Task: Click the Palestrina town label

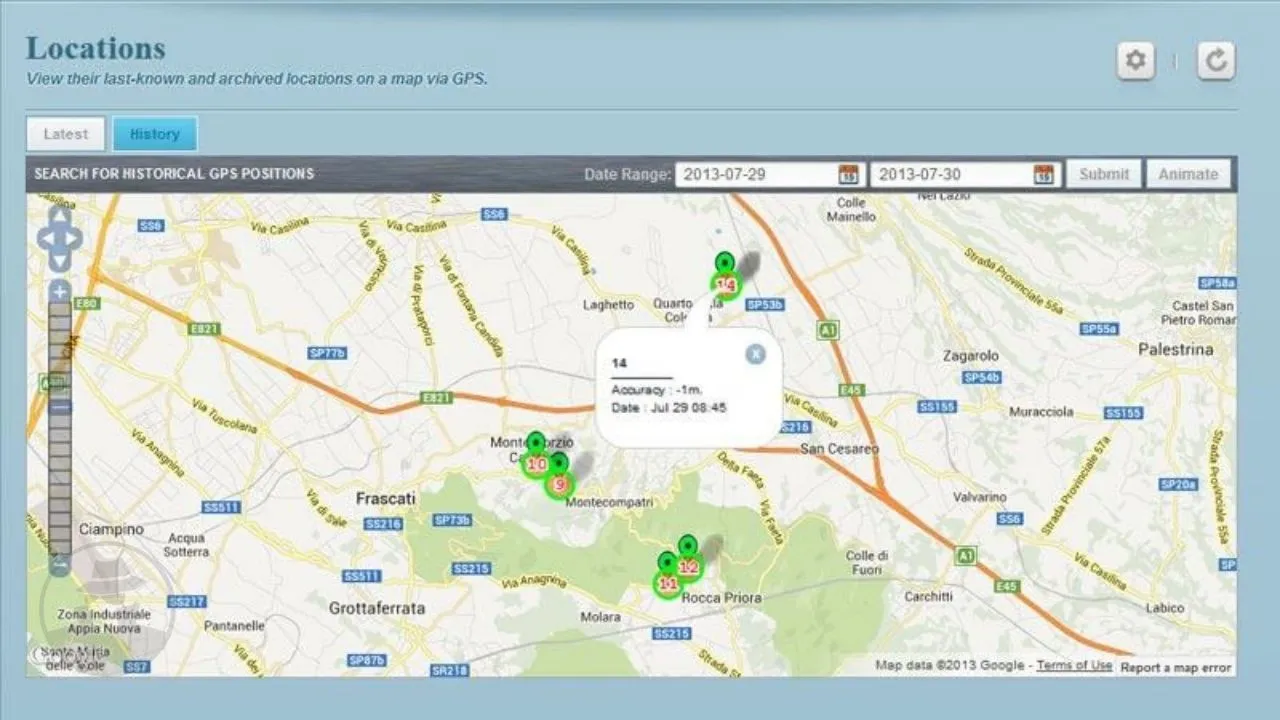Action: 1176,349
